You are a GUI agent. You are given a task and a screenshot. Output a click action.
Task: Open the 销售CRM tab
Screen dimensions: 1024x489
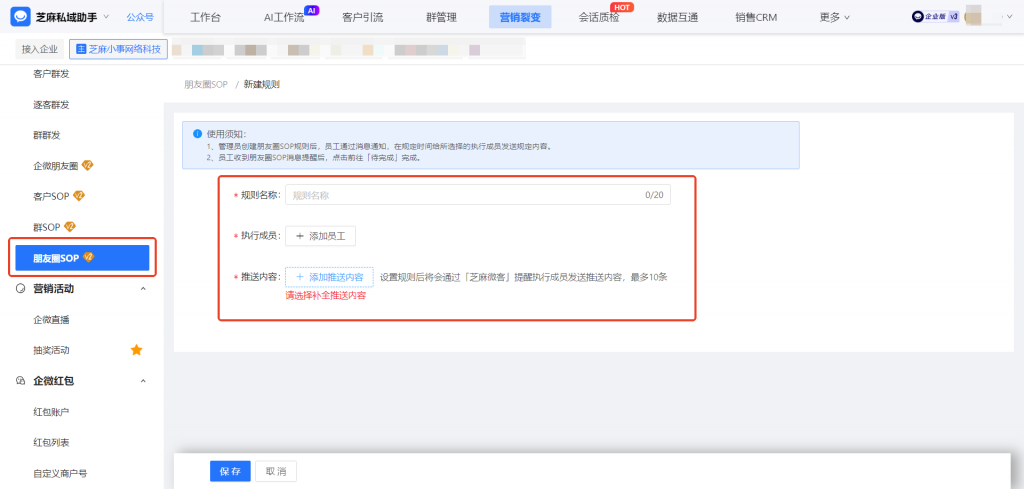(x=756, y=18)
